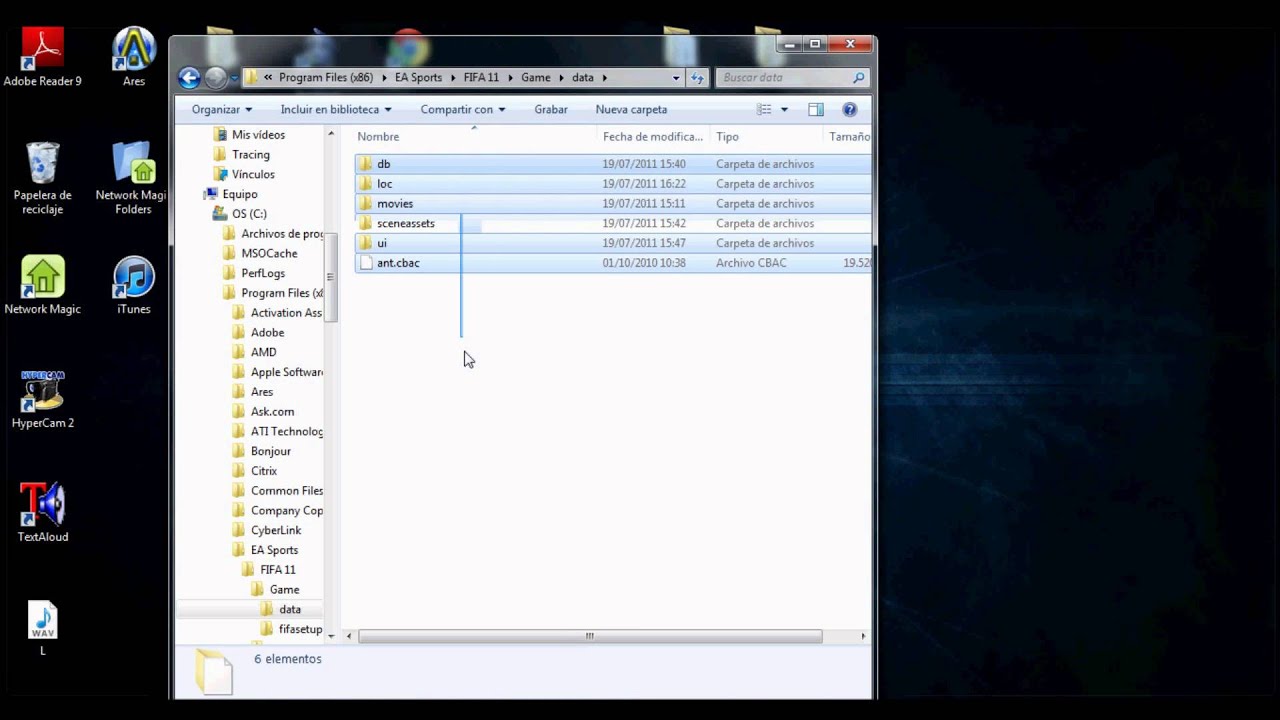Select Mis vídeos in navigation tree
The image size is (1280, 720).
coord(258,135)
